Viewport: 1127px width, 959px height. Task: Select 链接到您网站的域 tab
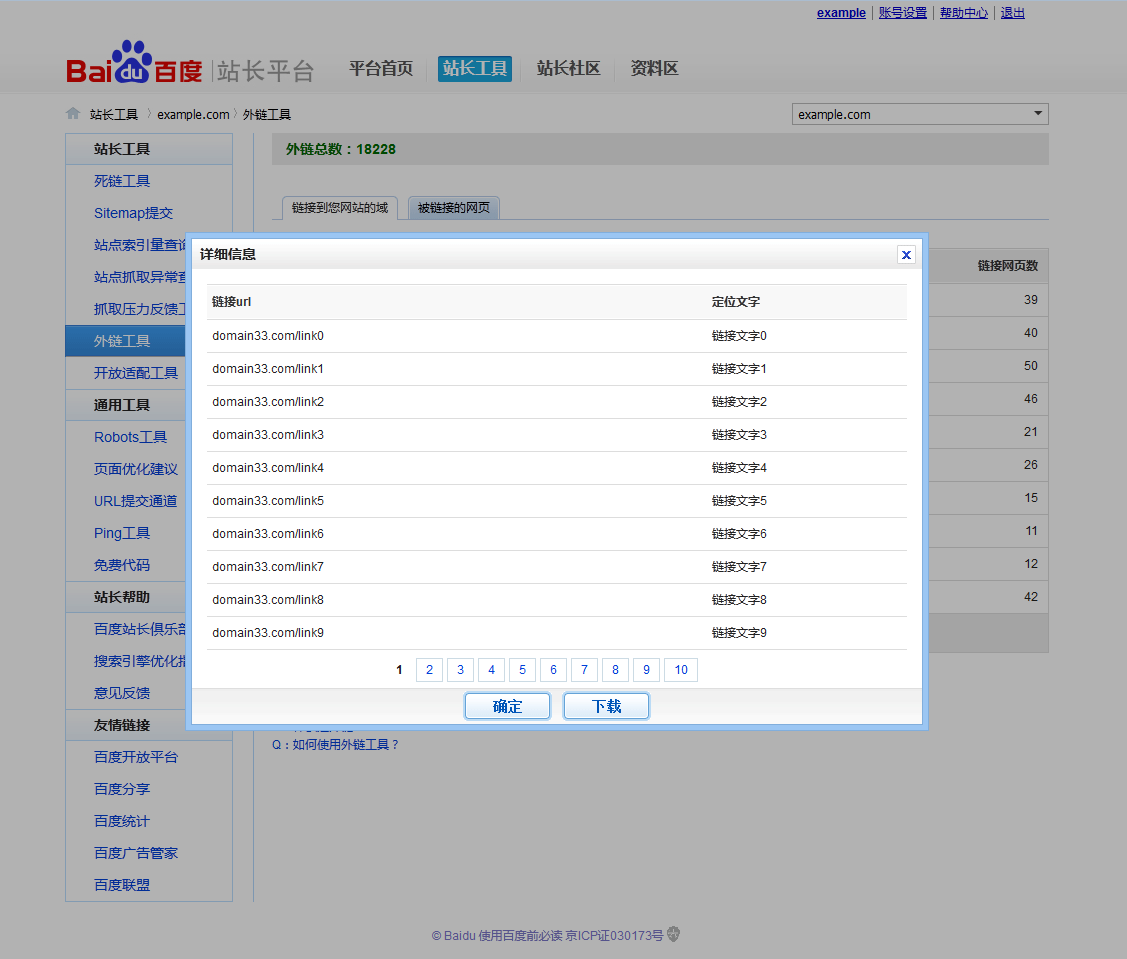coord(340,208)
